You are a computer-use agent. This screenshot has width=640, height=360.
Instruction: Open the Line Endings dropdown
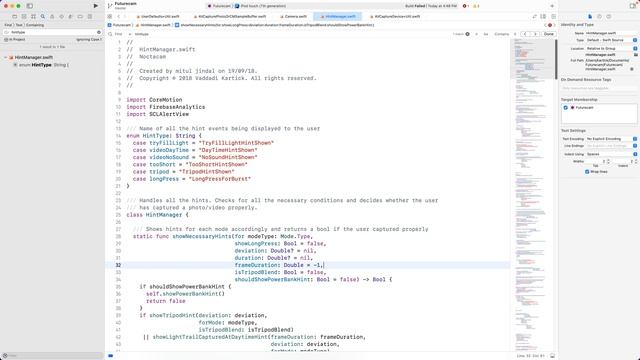pyautogui.click(x=611, y=146)
